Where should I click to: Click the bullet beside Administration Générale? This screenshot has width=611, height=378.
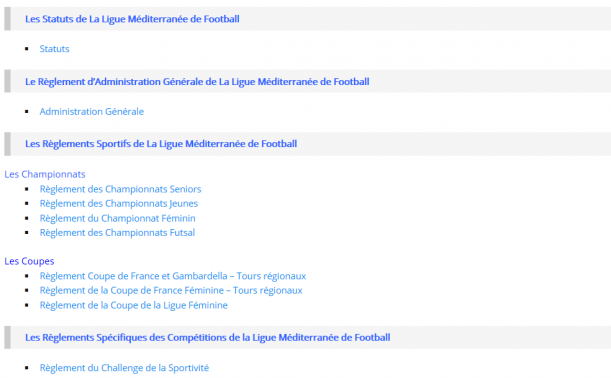pyautogui.click(x=27, y=111)
